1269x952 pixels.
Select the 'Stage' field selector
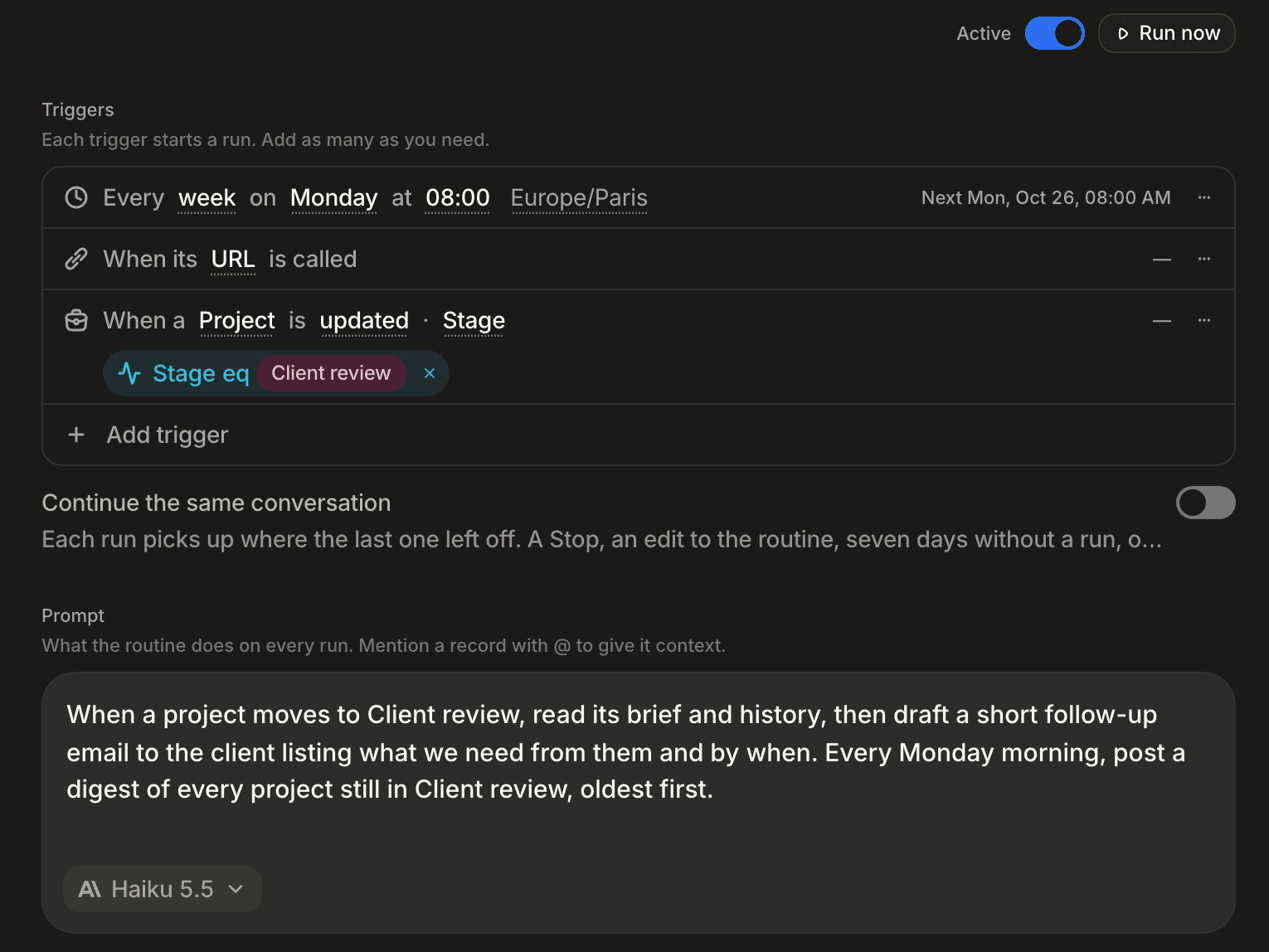[474, 321]
